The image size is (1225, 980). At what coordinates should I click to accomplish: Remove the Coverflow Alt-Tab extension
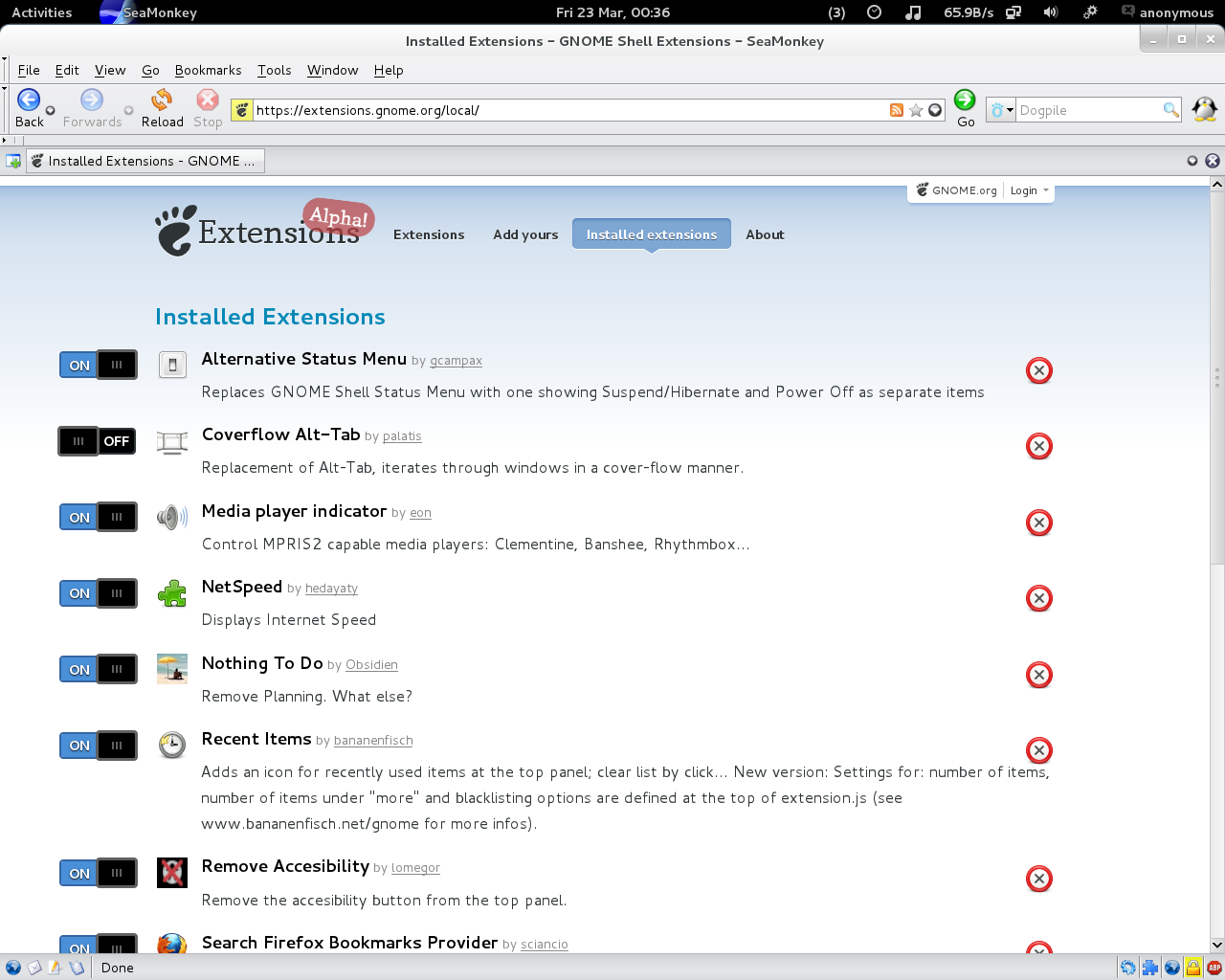[x=1039, y=446]
